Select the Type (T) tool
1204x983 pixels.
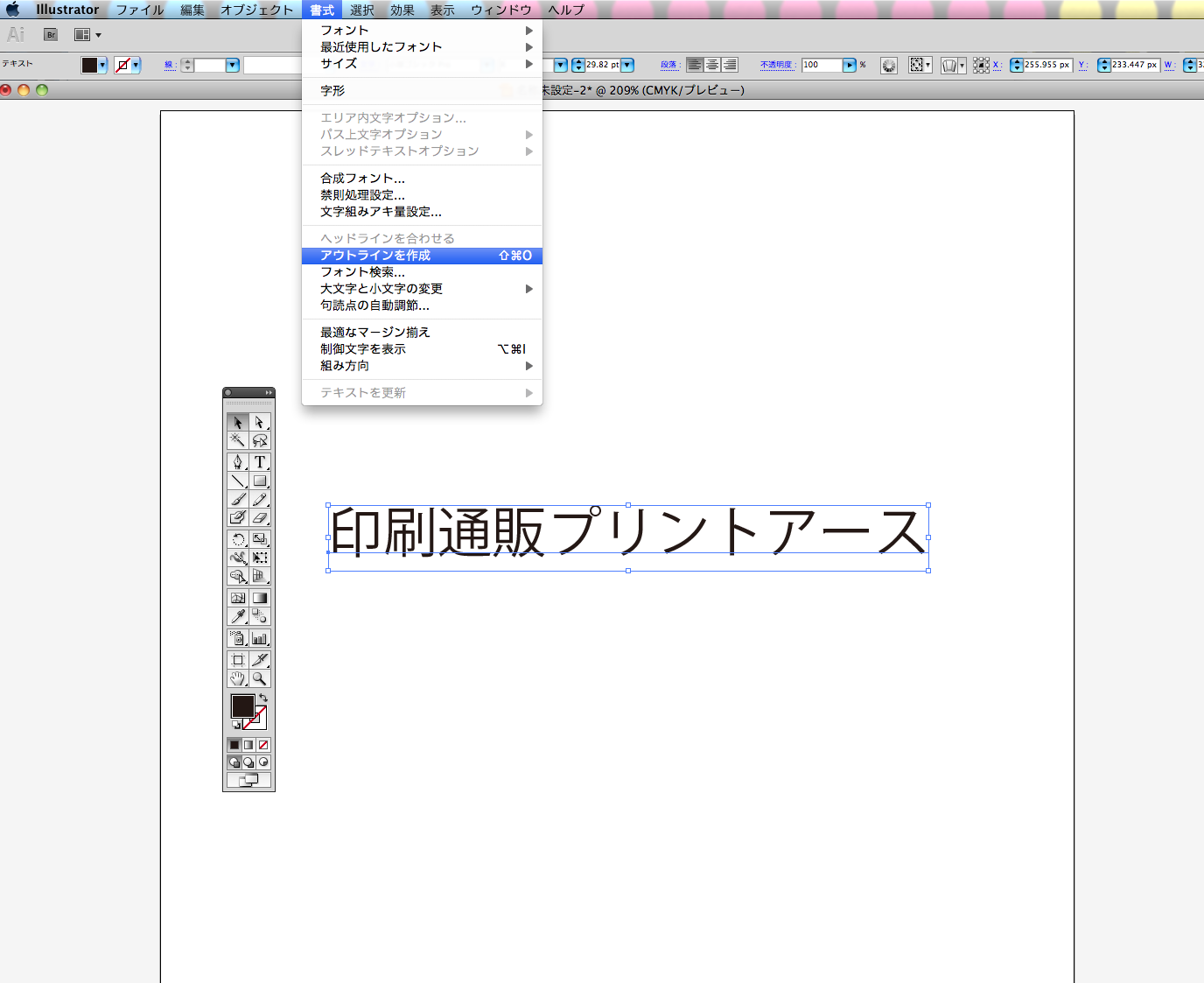point(260,462)
